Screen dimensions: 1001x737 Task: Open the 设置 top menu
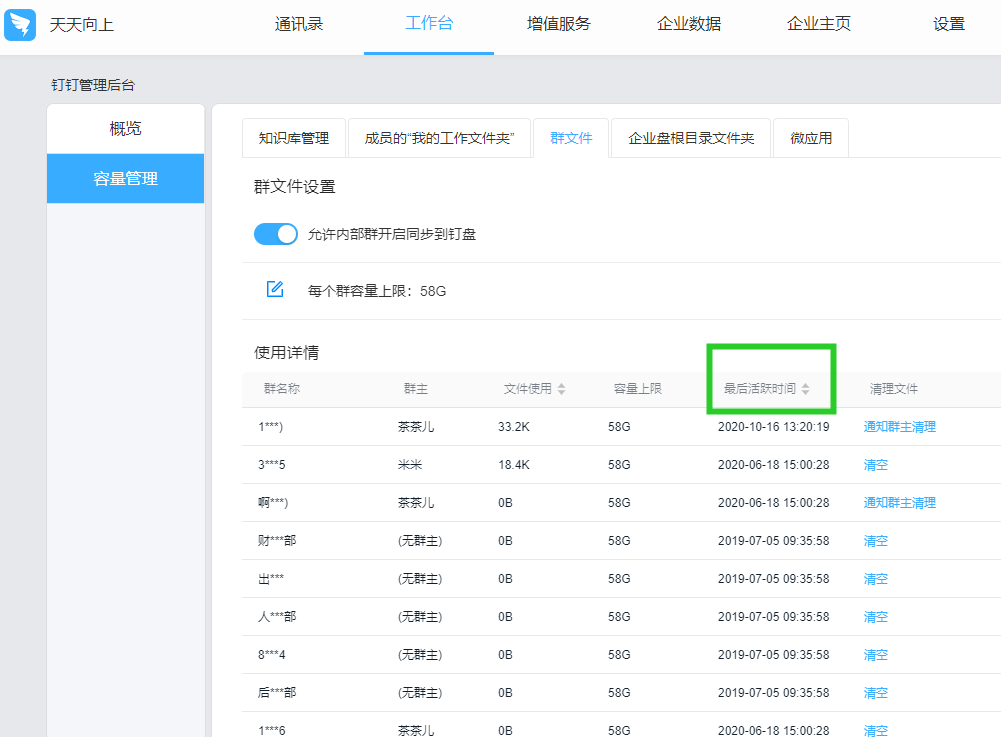pyautogui.click(x=949, y=24)
